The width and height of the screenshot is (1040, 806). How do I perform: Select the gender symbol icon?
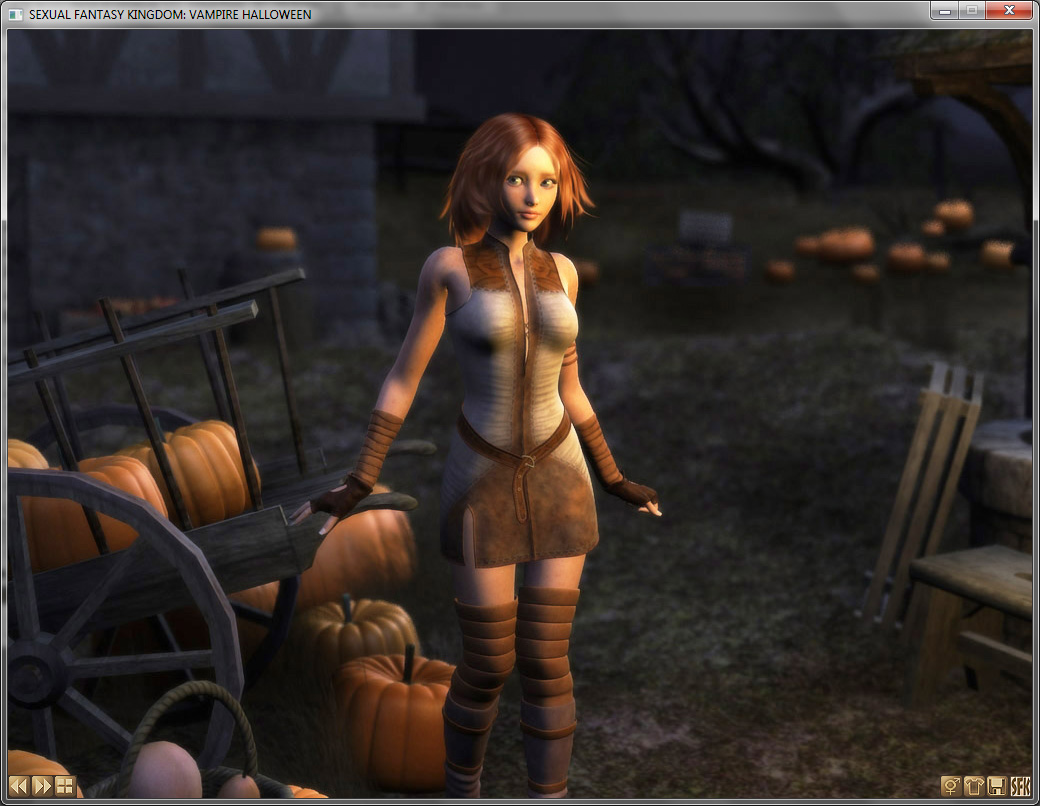point(950,786)
